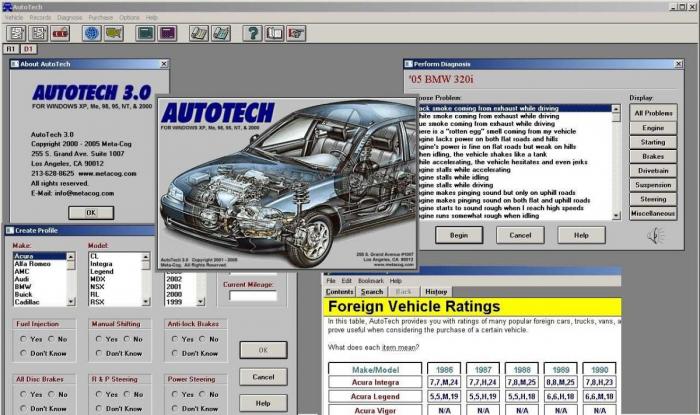700x415 pixels.
Task: Select No for R & P Steering
Action: tap(127, 394)
